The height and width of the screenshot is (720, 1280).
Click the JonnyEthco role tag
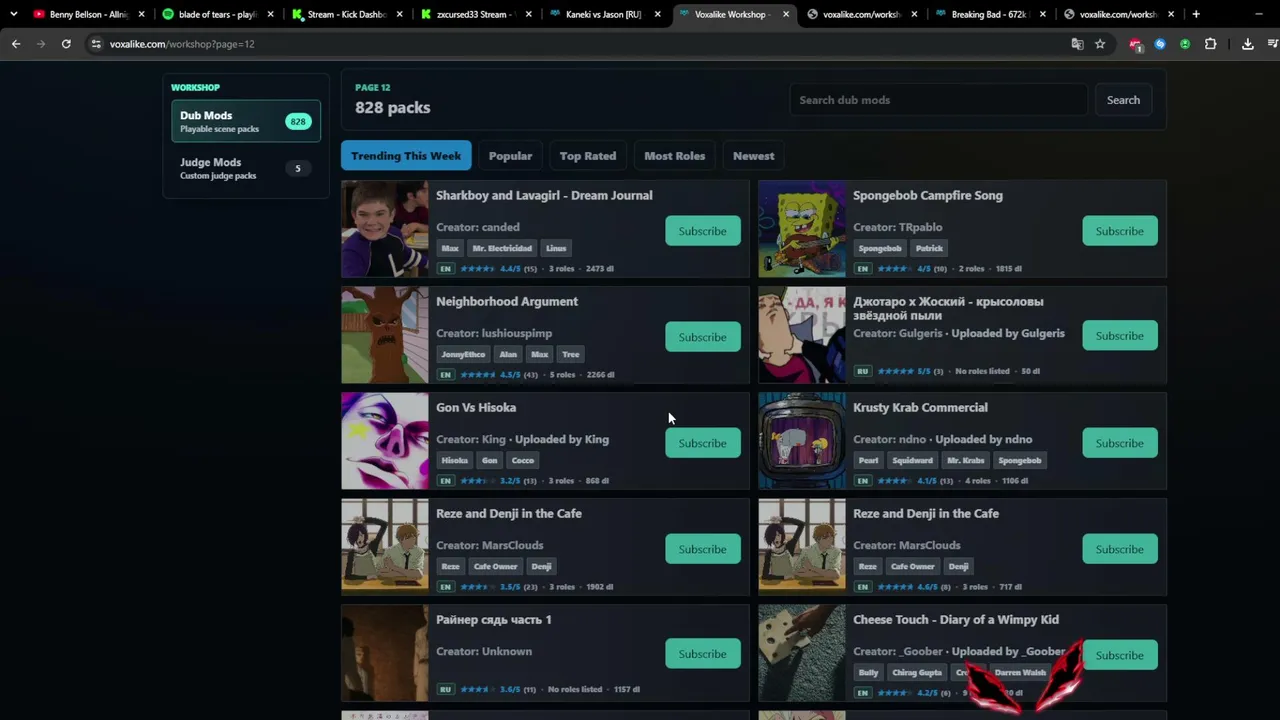463,354
